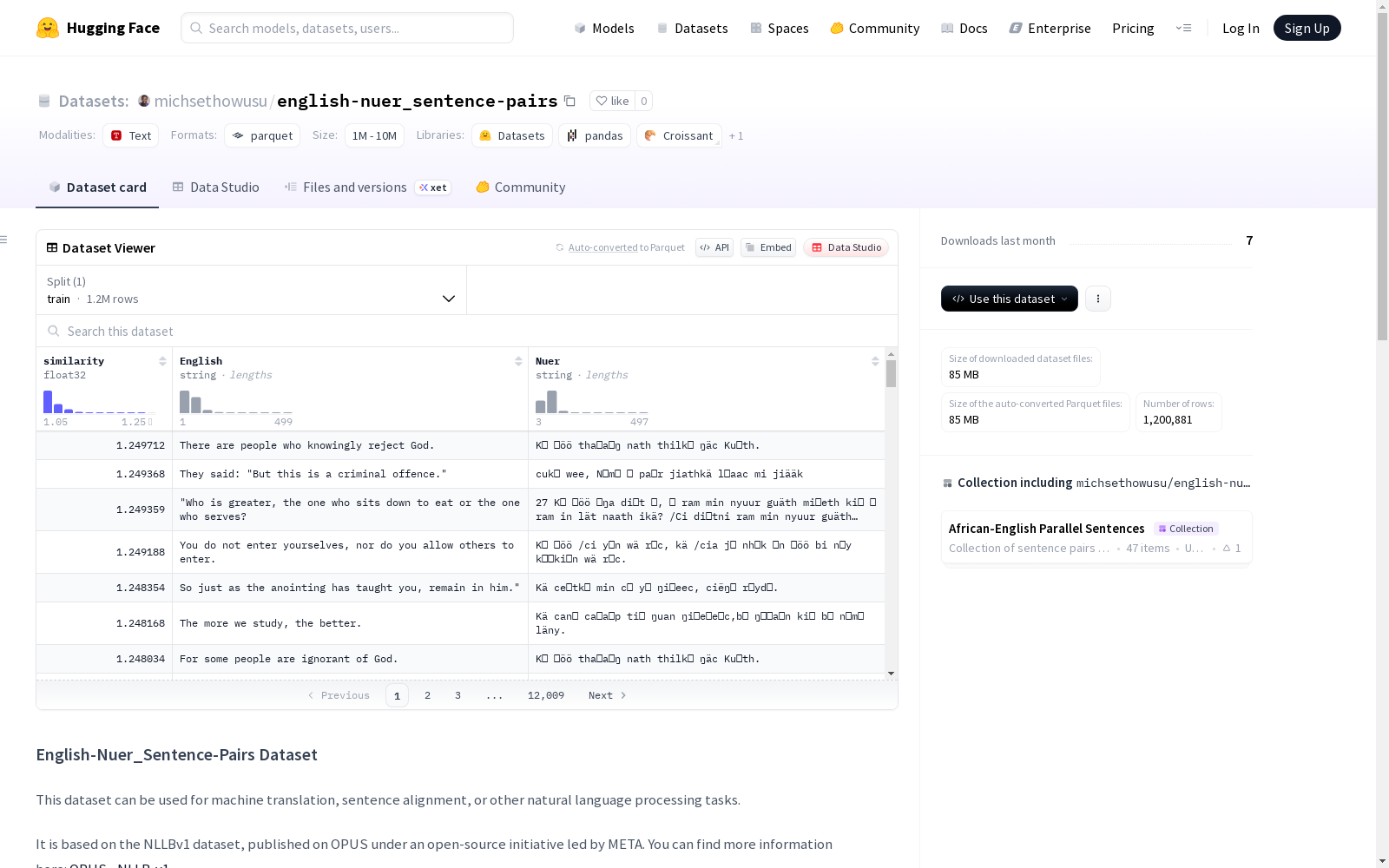This screenshot has height=868, width=1389.
Task: Open the API button
Action: point(714,247)
